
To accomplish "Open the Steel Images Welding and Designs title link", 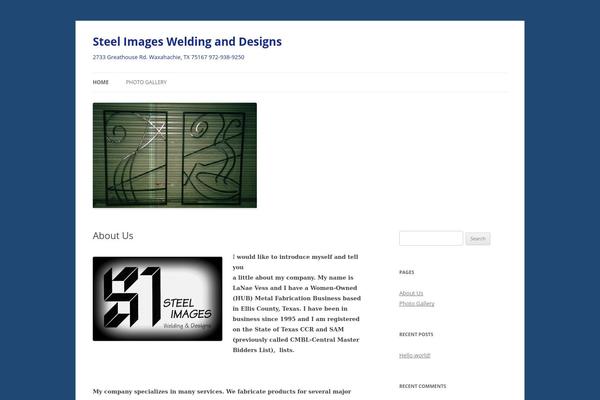I will point(187,41).
